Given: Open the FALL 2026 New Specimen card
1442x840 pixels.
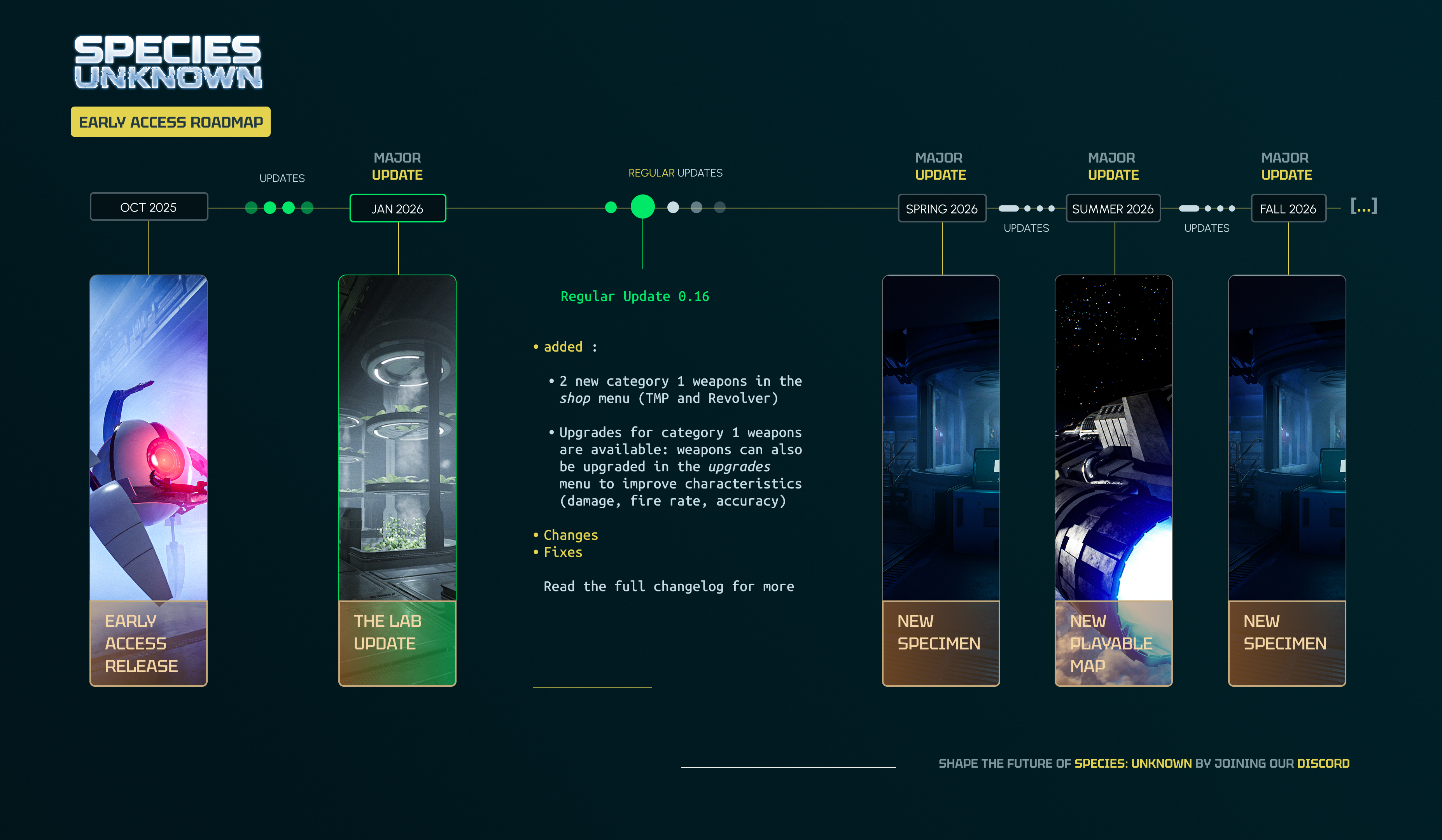Looking at the screenshot, I should tap(1287, 481).
